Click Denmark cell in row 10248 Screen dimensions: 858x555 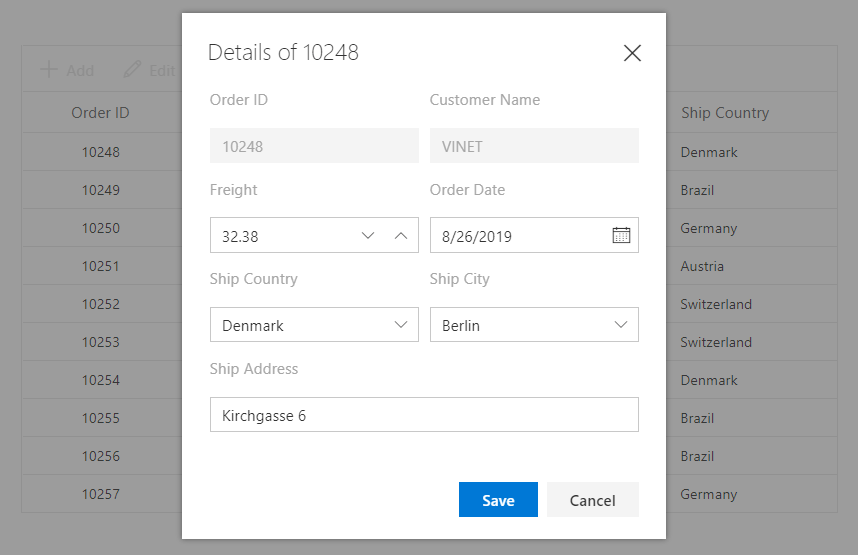(709, 152)
